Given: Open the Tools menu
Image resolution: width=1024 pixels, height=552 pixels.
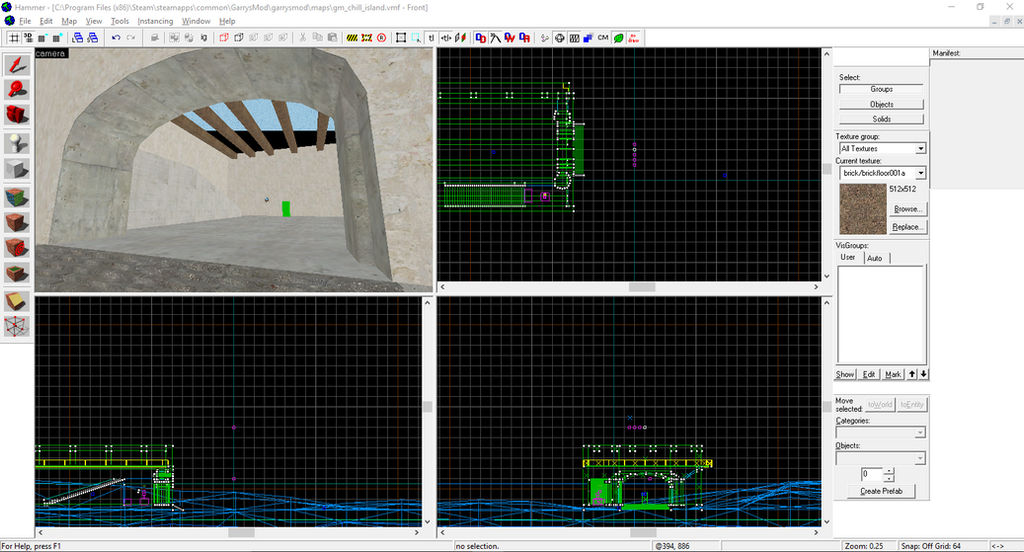Looking at the screenshot, I should (120, 21).
